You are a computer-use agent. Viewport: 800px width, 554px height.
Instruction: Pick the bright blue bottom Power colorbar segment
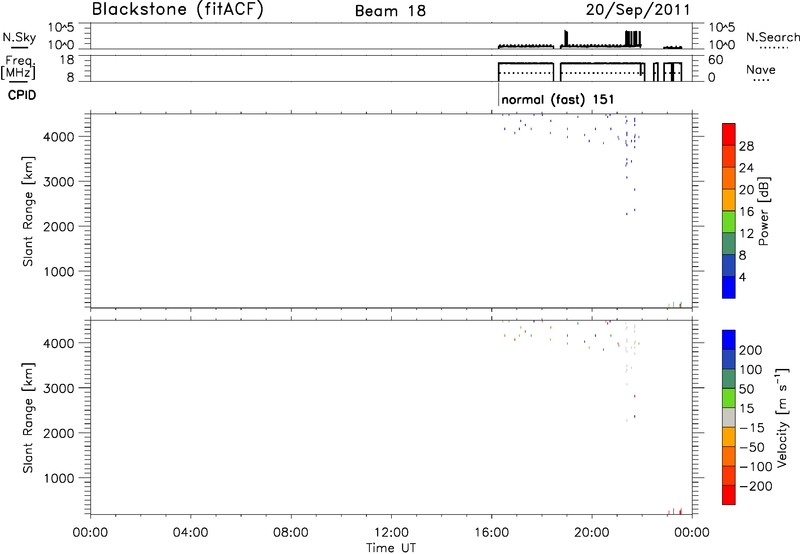click(729, 287)
